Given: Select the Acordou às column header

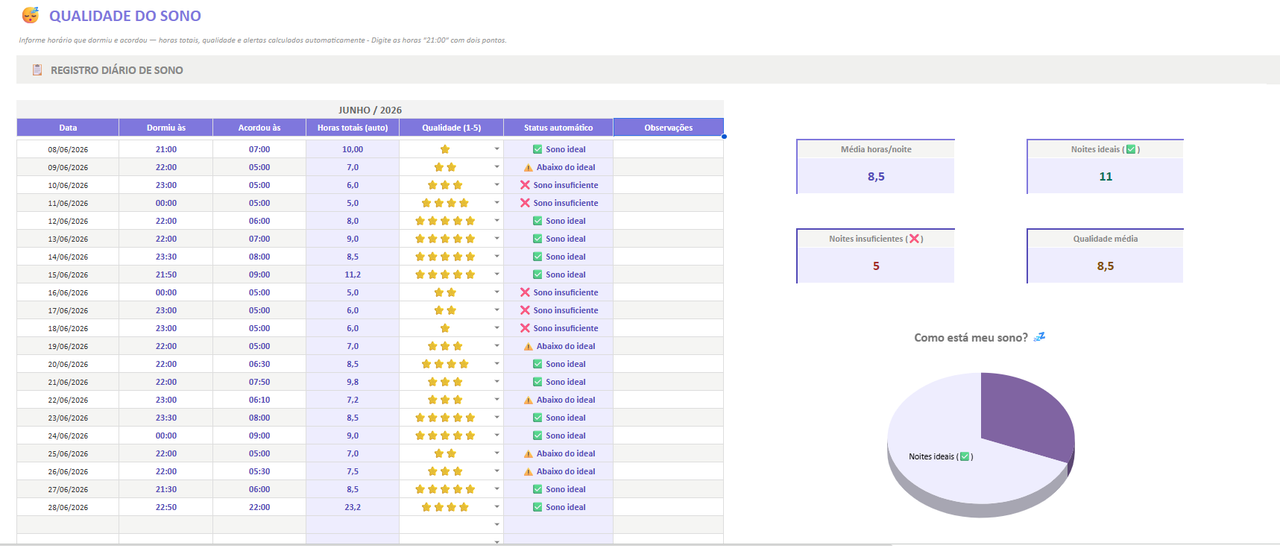Looking at the screenshot, I should coord(259,128).
